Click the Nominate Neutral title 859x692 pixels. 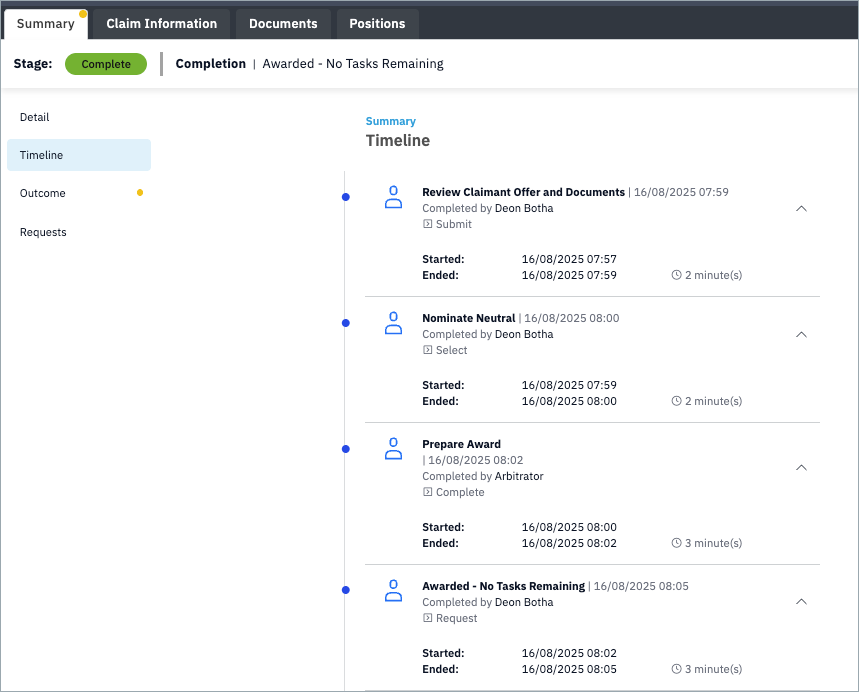468,318
